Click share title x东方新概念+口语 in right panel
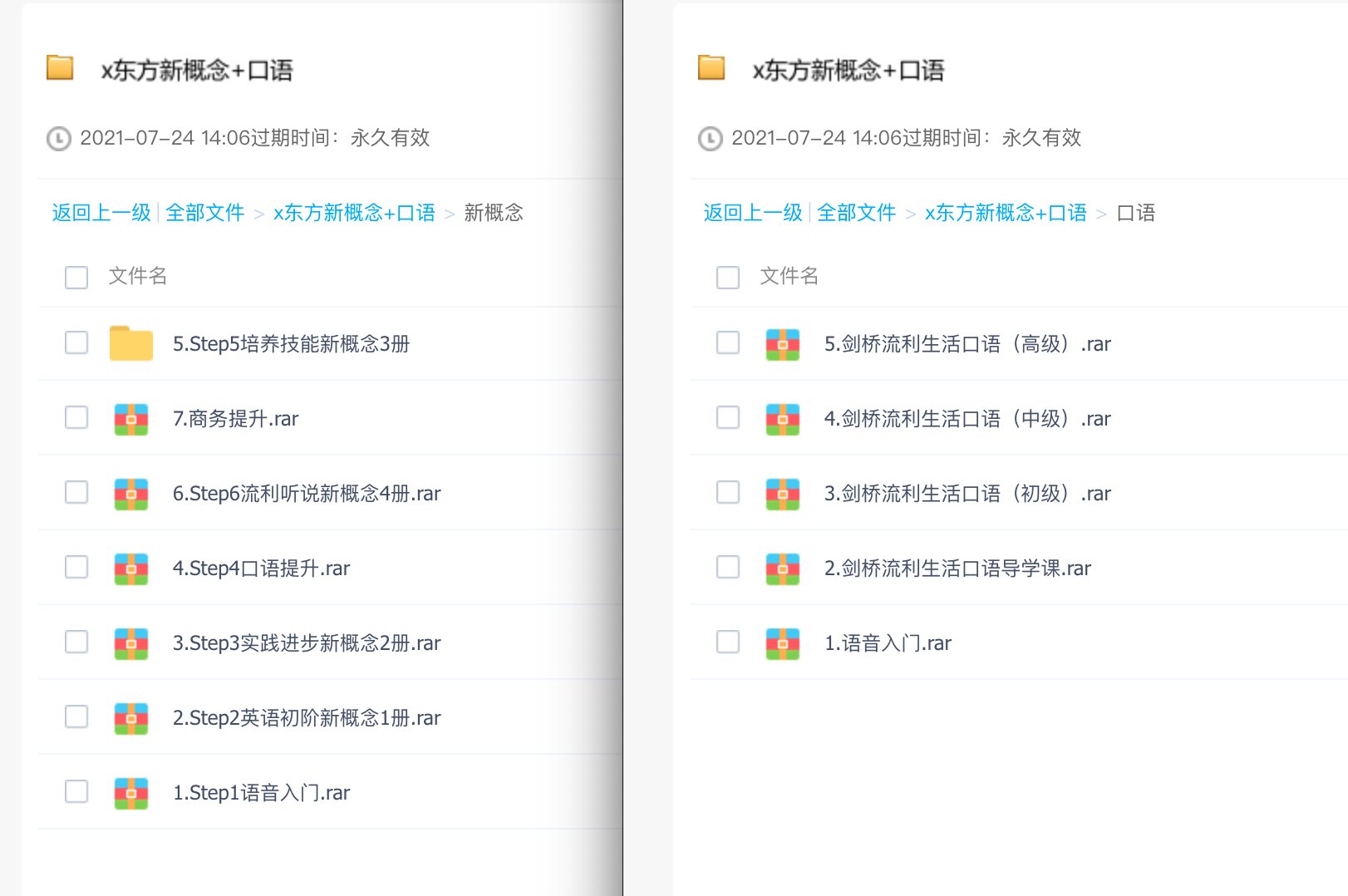The height and width of the screenshot is (896, 1348). tap(849, 71)
